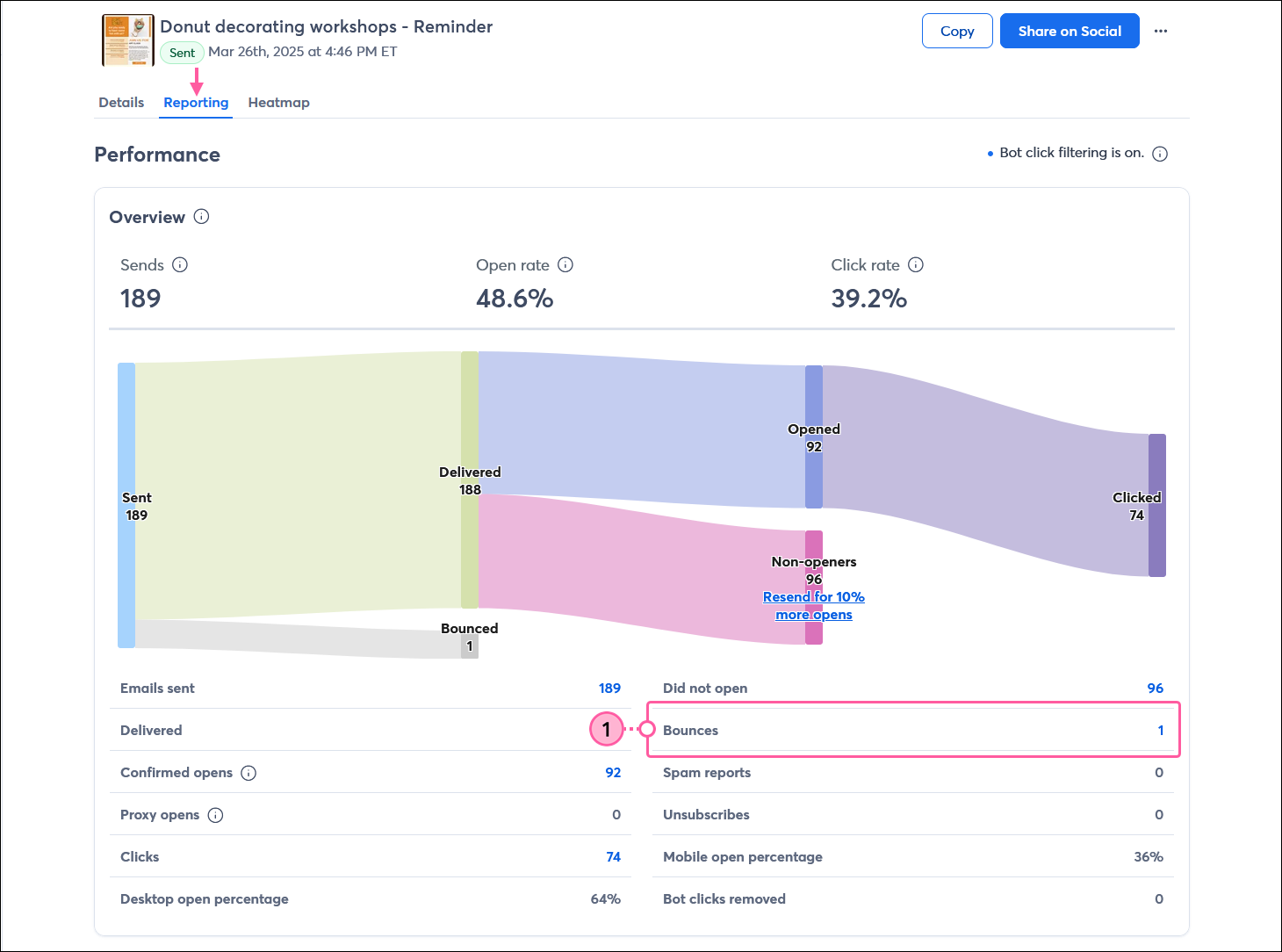Viewport: 1282px width, 952px height.
Task: Click the Bot click filtering info icon
Action: [x=1160, y=153]
